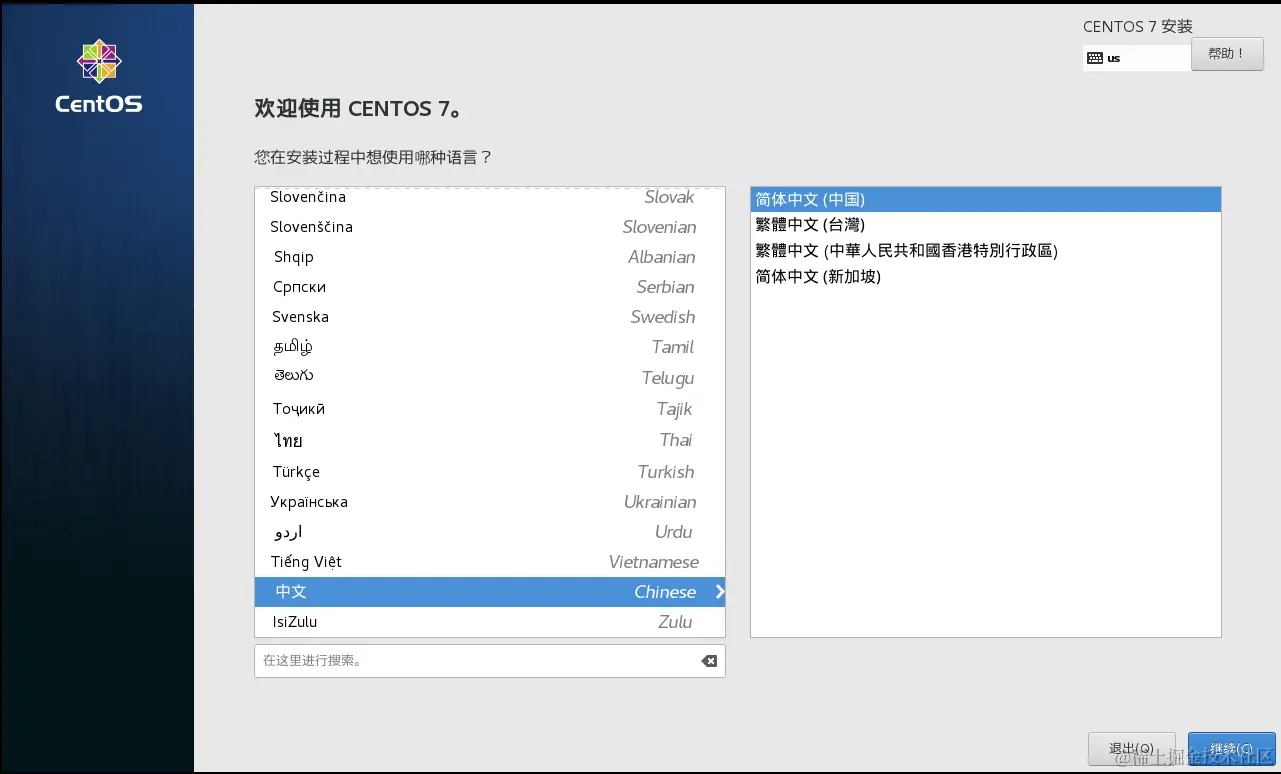
Task: Choose 繁體中文 Hong Kong locale
Action: coord(986,251)
